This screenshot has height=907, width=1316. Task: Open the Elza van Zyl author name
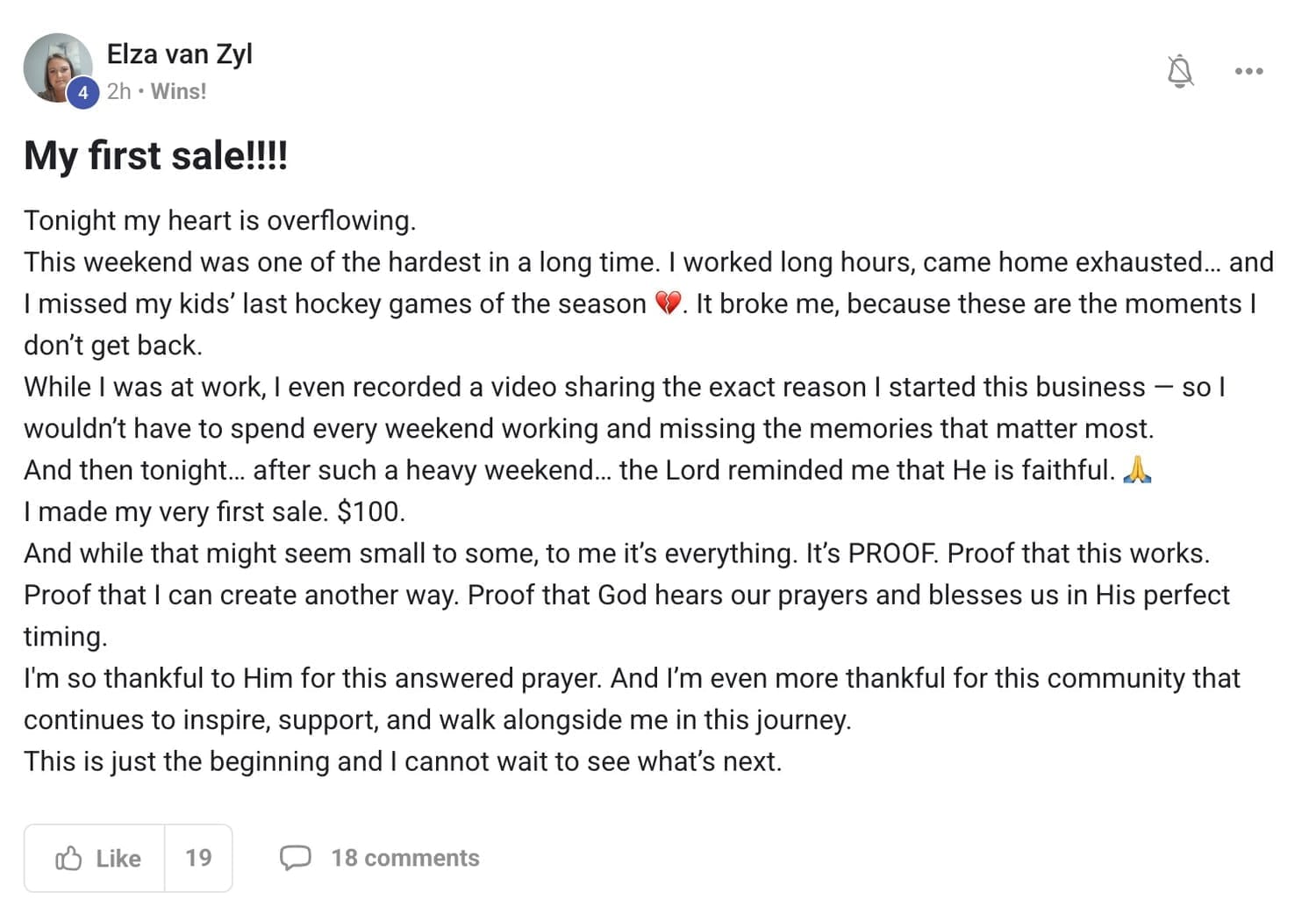click(179, 54)
